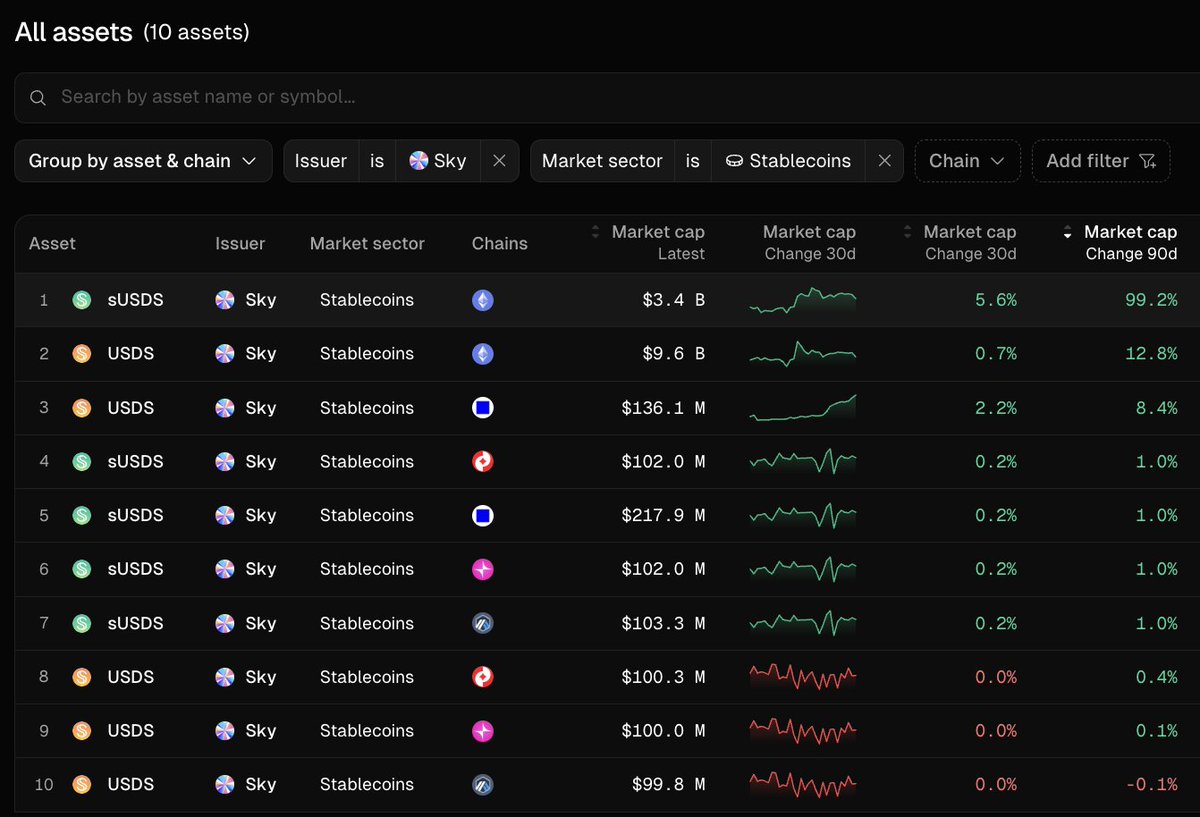Click the USDS token icon in row 2
The image size is (1200, 817).
pos(82,354)
